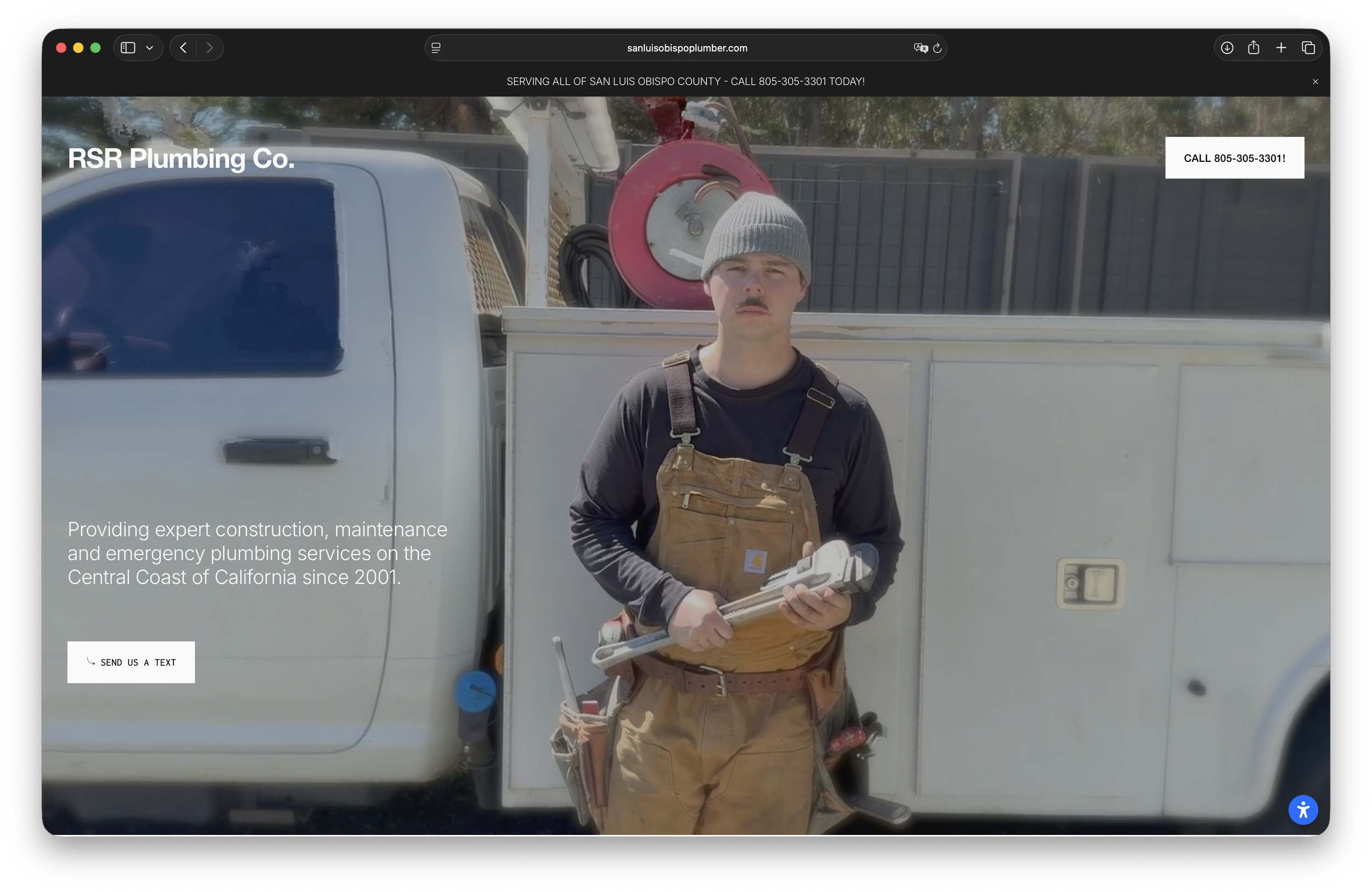Expand the sidebar options chevron dropdown

[150, 48]
